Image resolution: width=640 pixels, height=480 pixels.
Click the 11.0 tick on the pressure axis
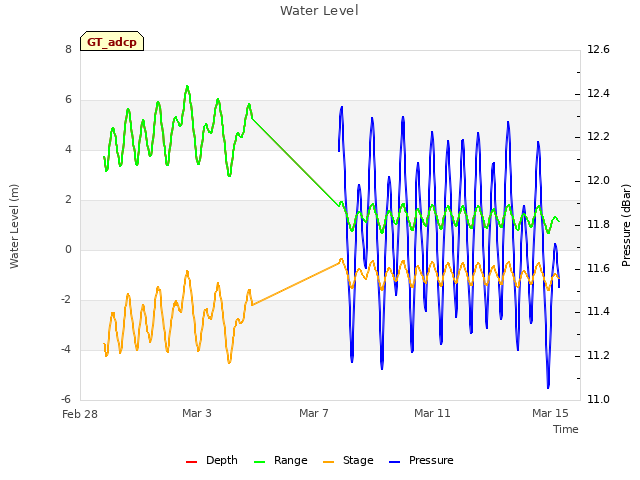tap(598, 399)
